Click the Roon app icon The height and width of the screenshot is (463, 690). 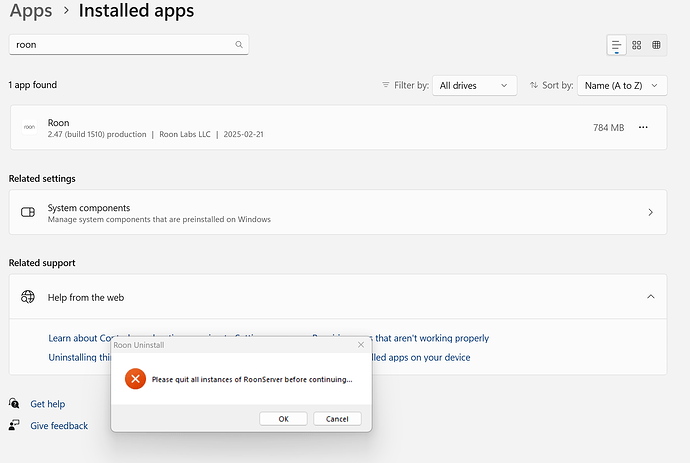[x=29, y=127]
